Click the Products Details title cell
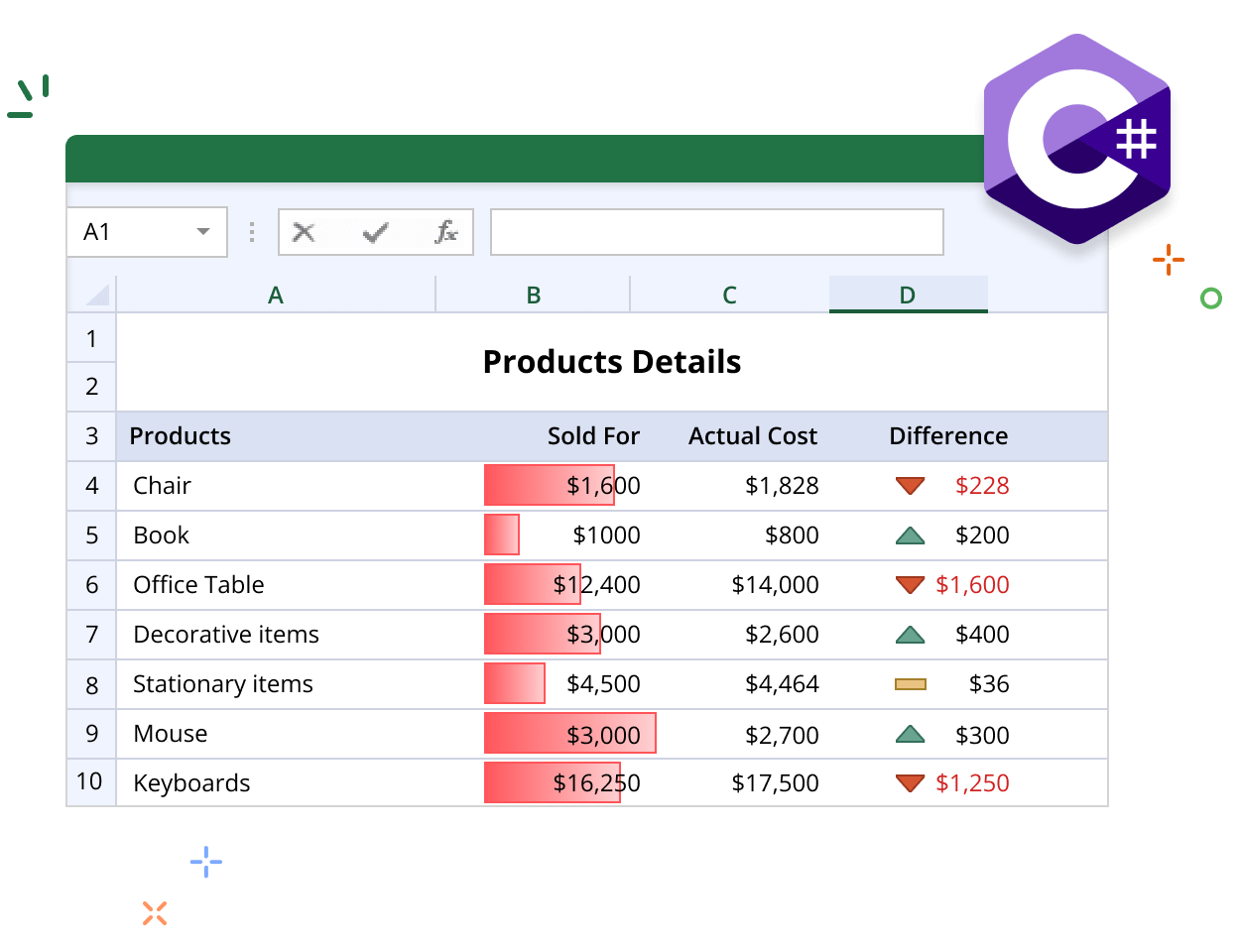 (x=611, y=362)
